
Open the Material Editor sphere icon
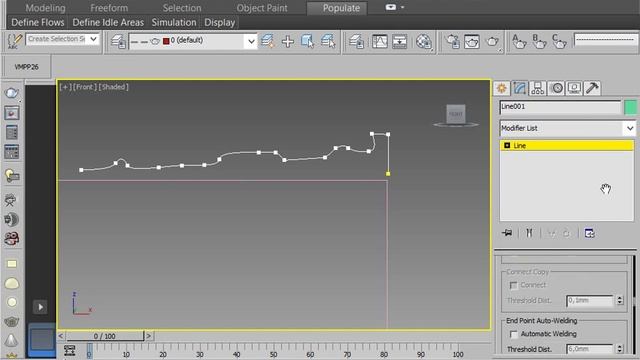point(424,41)
